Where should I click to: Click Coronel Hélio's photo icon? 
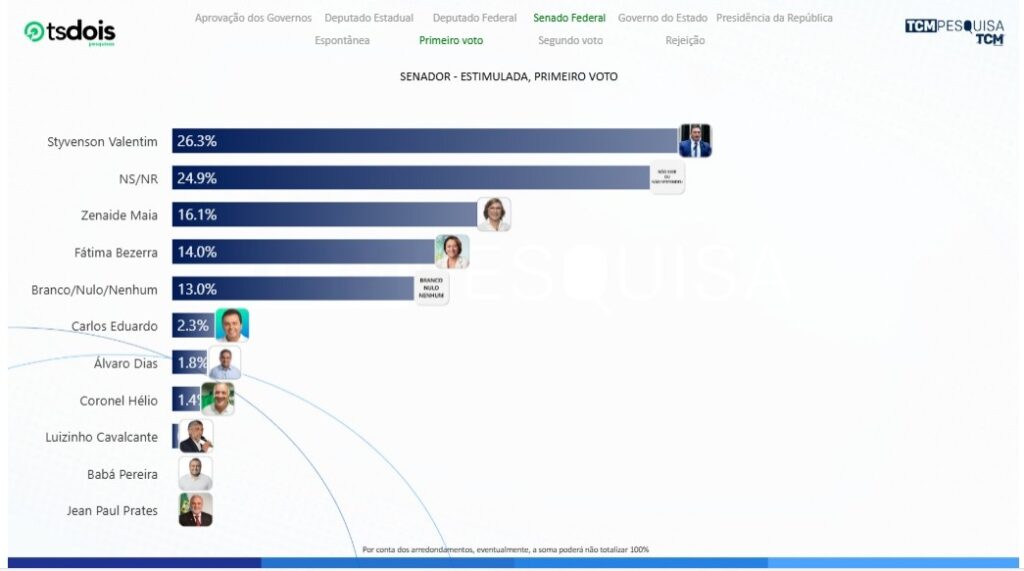[x=218, y=399]
